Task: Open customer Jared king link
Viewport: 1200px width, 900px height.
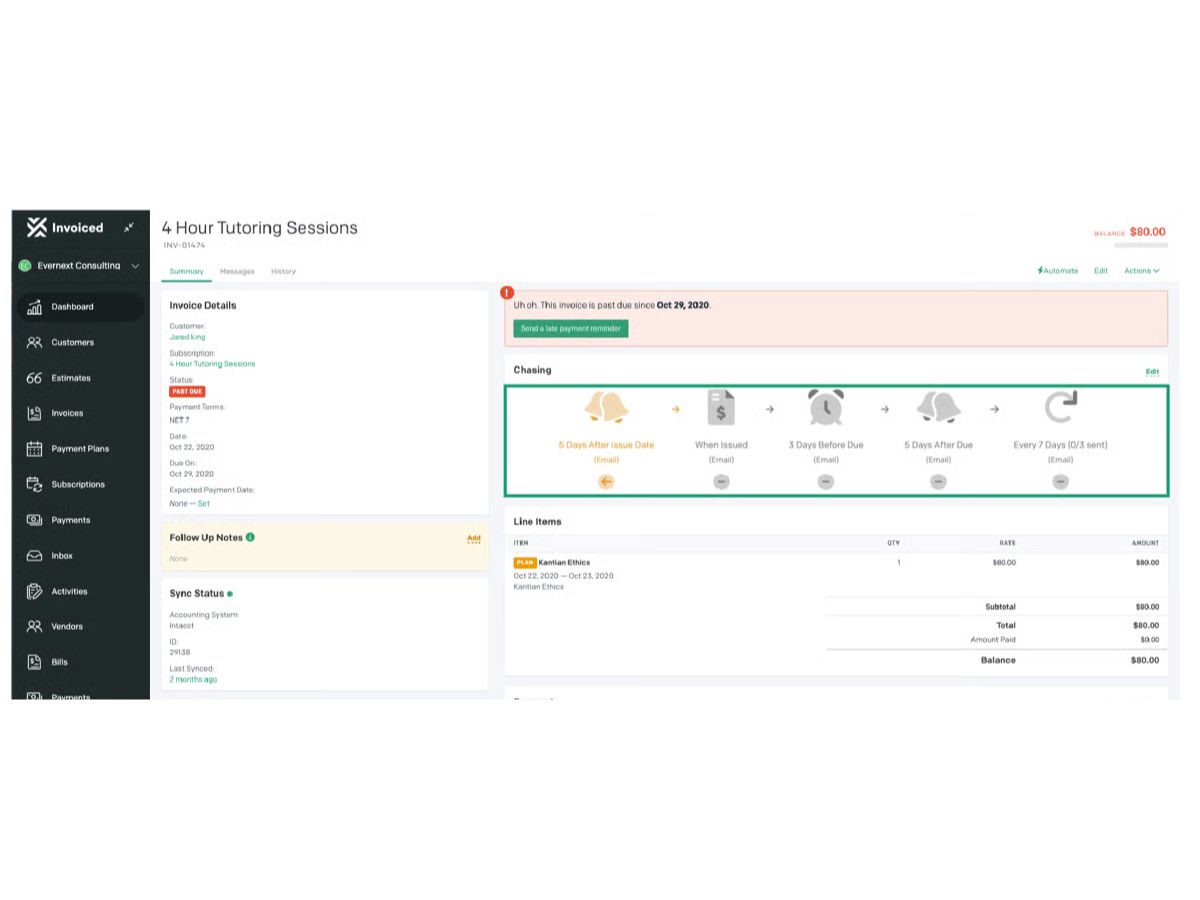Action: click(x=187, y=337)
